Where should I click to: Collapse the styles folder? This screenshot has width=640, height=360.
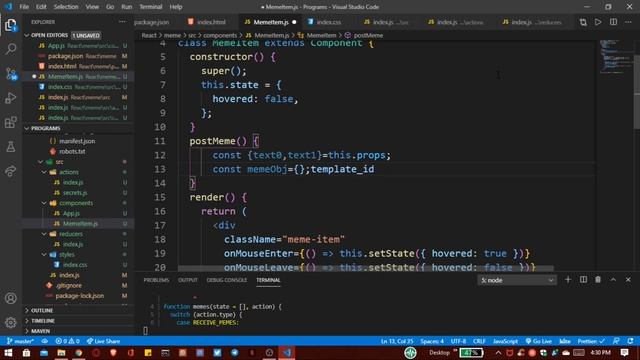tap(44, 254)
